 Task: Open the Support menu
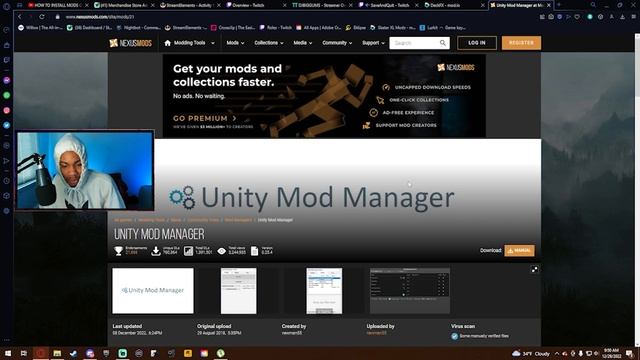(x=373, y=43)
